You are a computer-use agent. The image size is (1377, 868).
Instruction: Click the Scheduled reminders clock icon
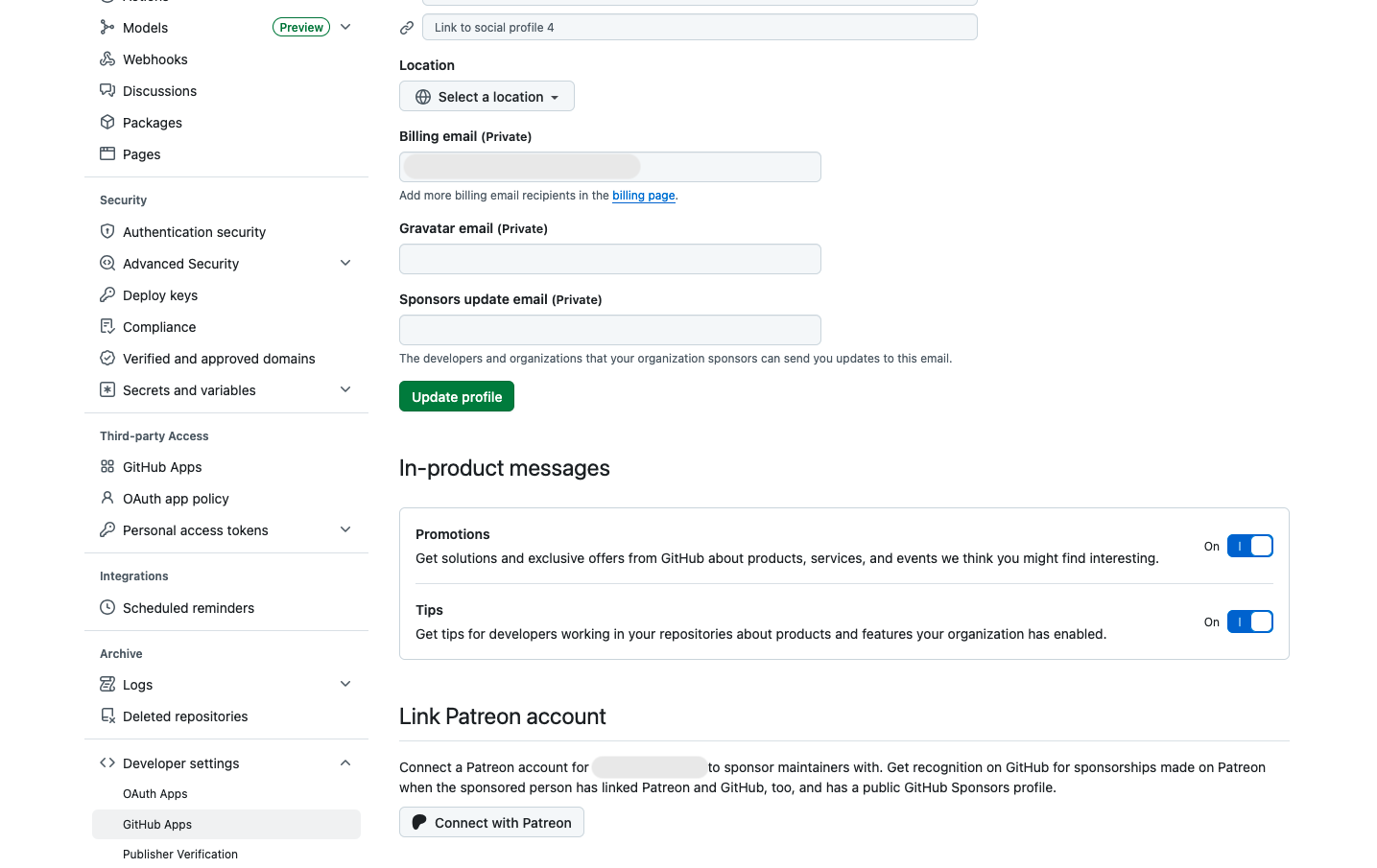[x=107, y=607]
